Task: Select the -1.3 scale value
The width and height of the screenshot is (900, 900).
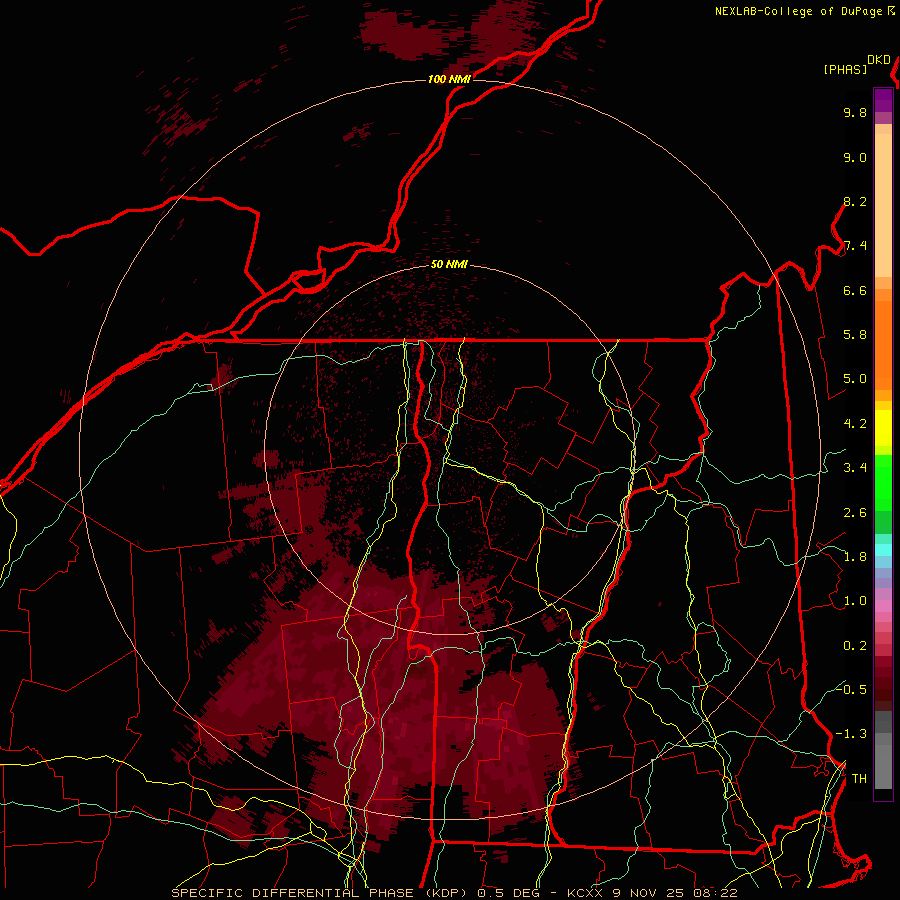Action: click(851, 734)
